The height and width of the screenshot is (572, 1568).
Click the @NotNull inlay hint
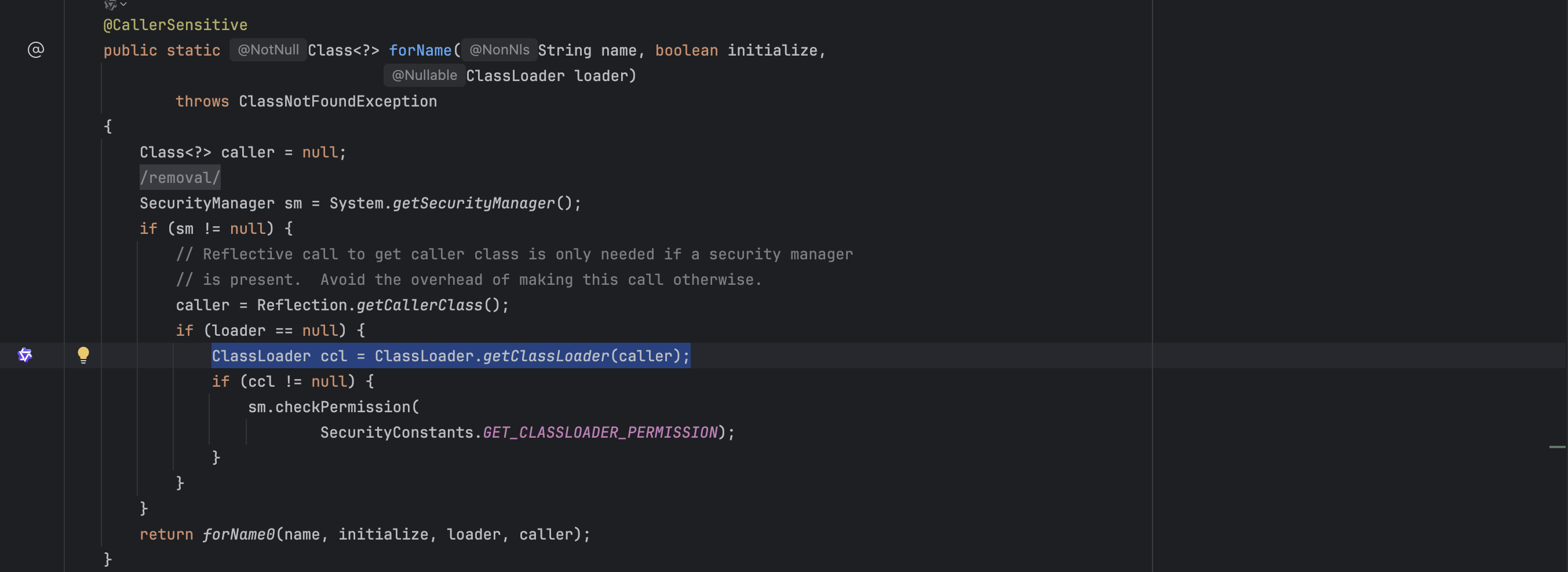268,50
